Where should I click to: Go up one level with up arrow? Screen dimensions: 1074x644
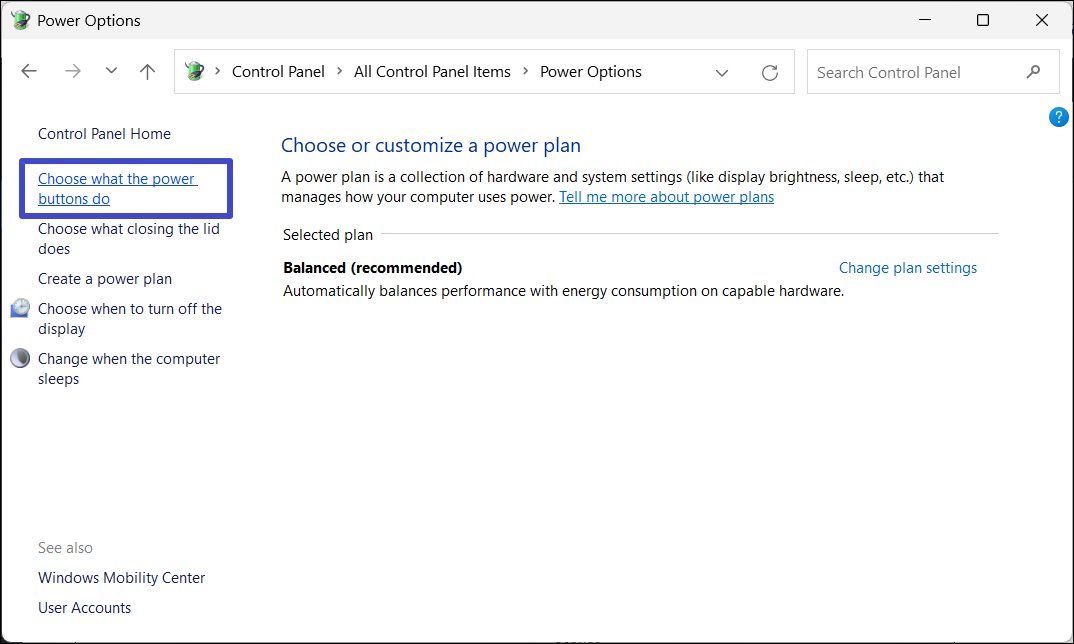[147, 71]
